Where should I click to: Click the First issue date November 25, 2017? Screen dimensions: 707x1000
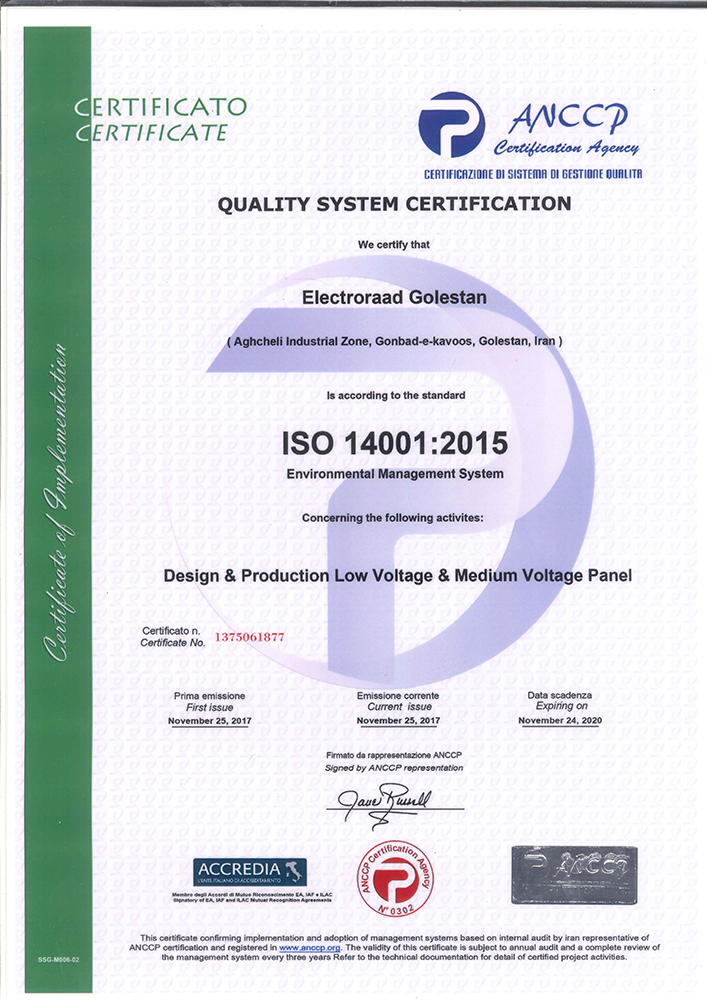(210, 721)
